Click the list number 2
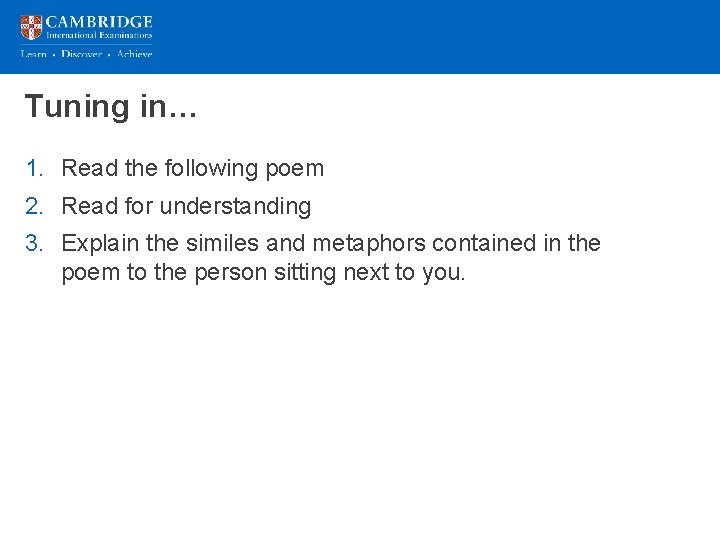The image size is (720, 540). 34,206
